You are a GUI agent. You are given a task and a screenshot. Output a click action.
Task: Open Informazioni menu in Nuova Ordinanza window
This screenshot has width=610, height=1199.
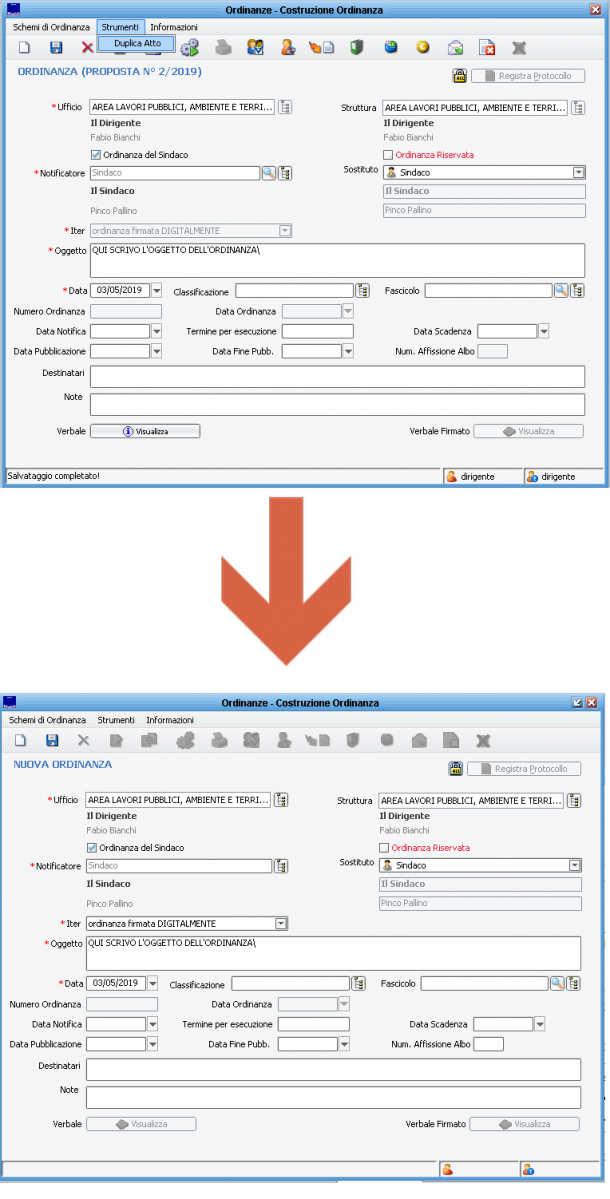(x=170, y=720)
